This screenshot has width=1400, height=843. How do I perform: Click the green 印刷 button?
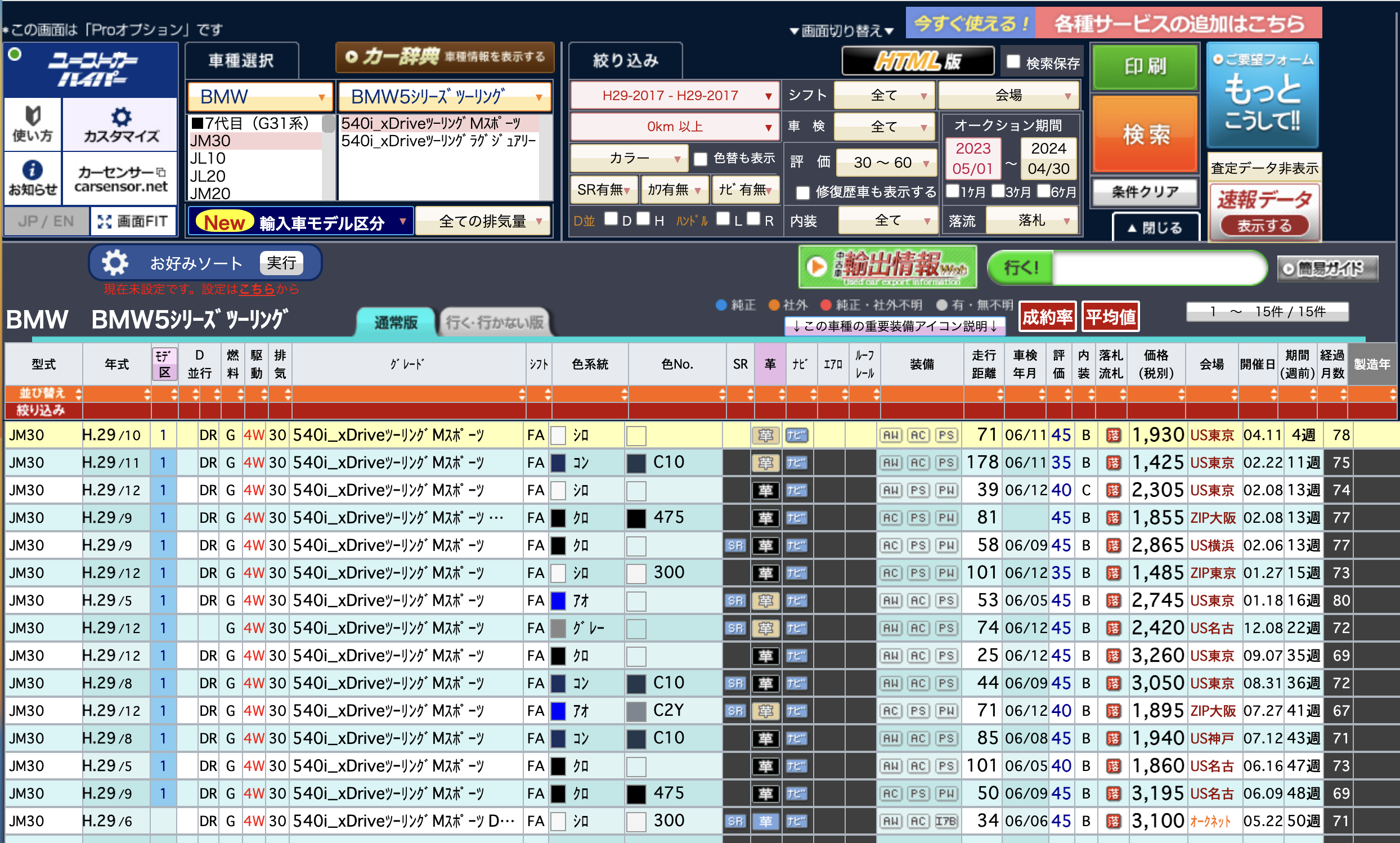[1146, 67]
